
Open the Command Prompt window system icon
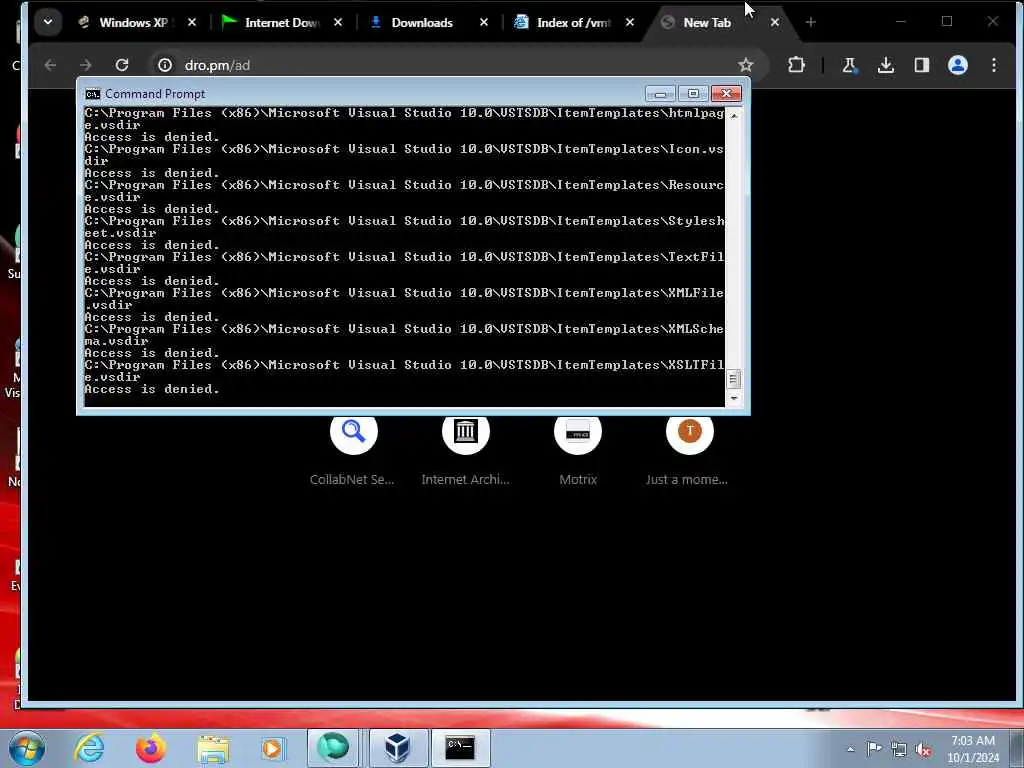click(93, 94)
